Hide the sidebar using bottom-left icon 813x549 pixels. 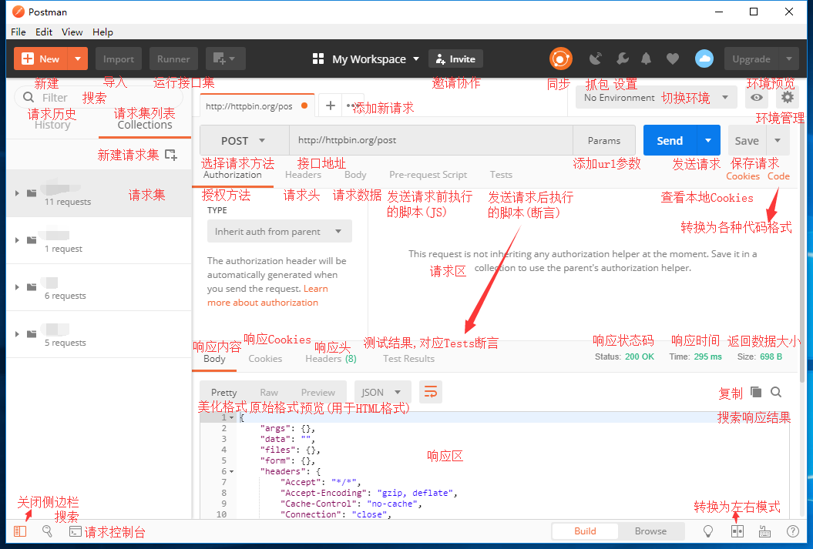pyautogui.click(x=20, y=531)
